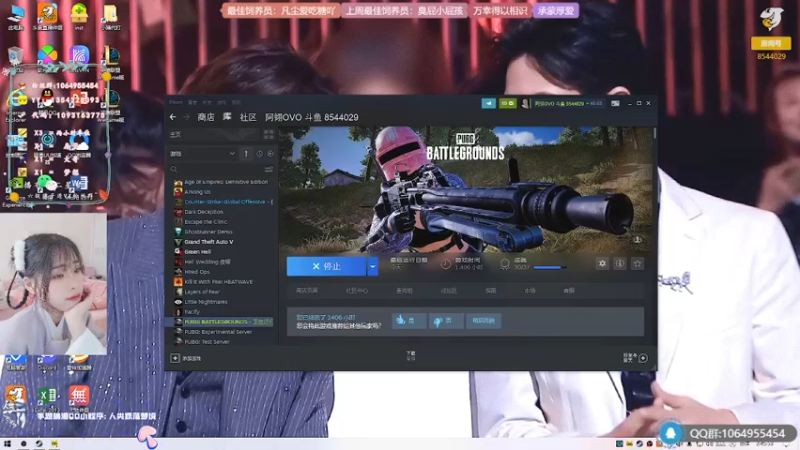Open PUBG Market (市场) tab
Image resolution: width=800 pixels, height=450 pixels.
pyautogui.click(x=530, y=291)
